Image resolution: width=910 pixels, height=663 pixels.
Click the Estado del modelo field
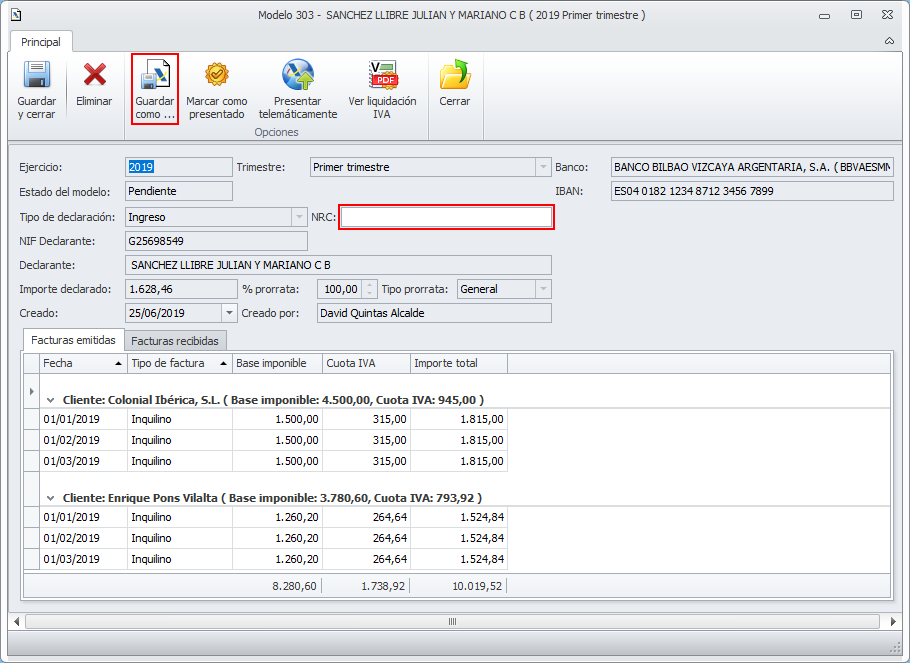[x=179, y=191]
